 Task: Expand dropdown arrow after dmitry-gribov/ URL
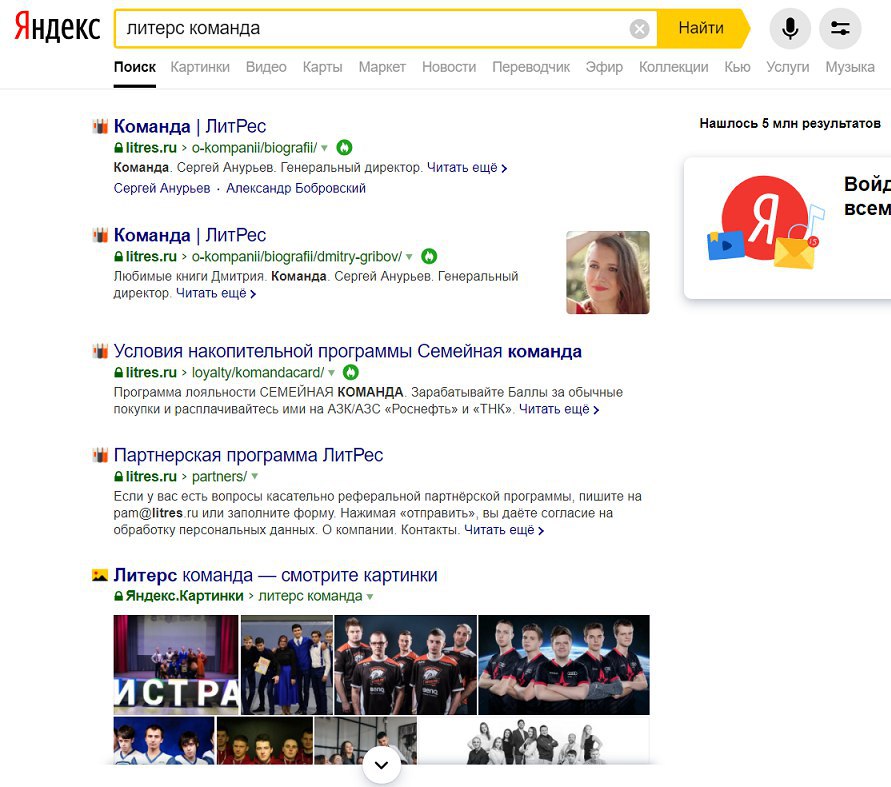pos(409,257)
